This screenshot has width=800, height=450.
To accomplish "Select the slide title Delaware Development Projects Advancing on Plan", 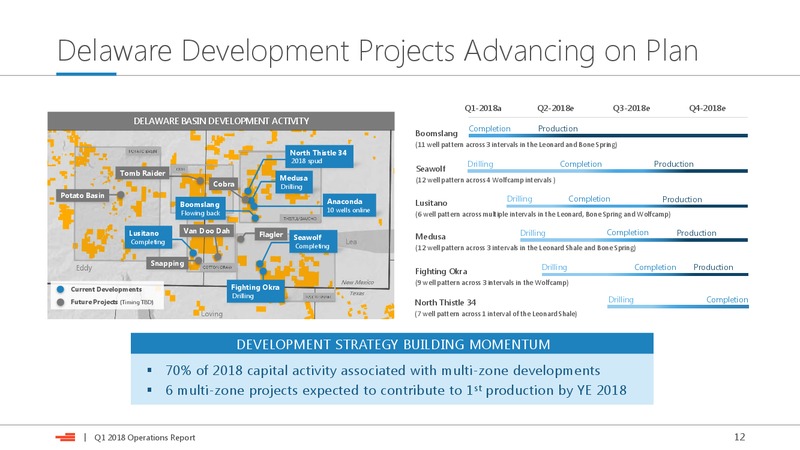I will pos(378,51).
